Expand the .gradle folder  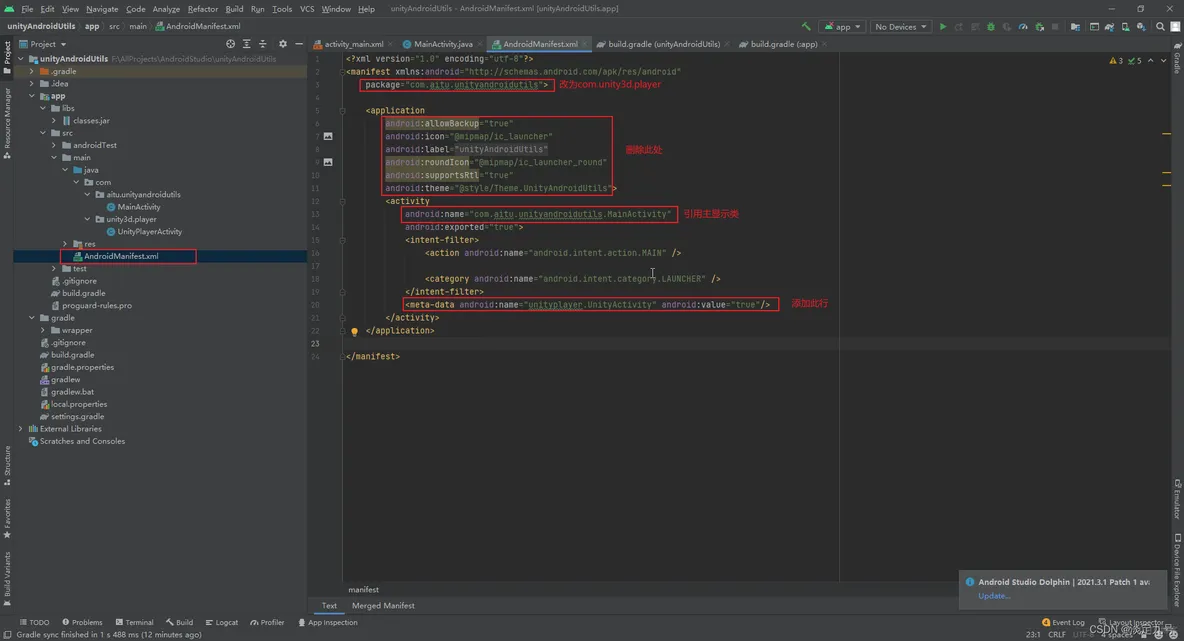[32, 71]
